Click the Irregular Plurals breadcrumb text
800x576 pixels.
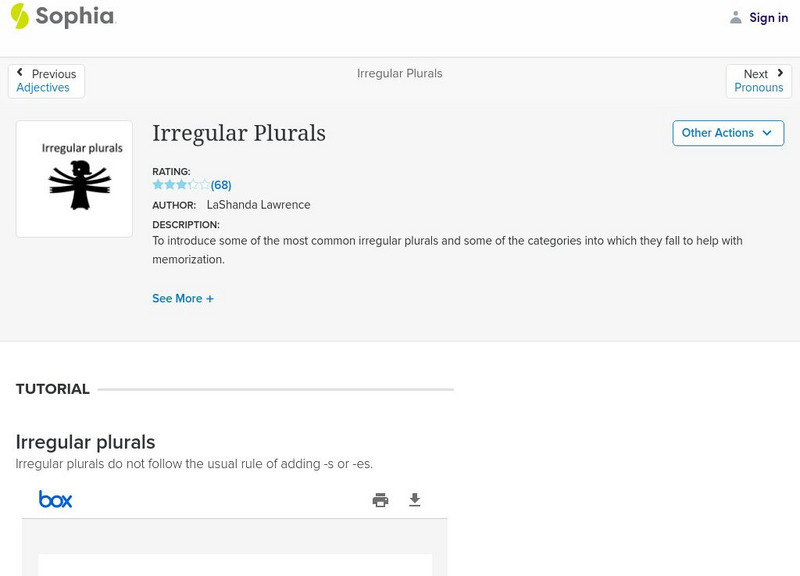point(399,74)
